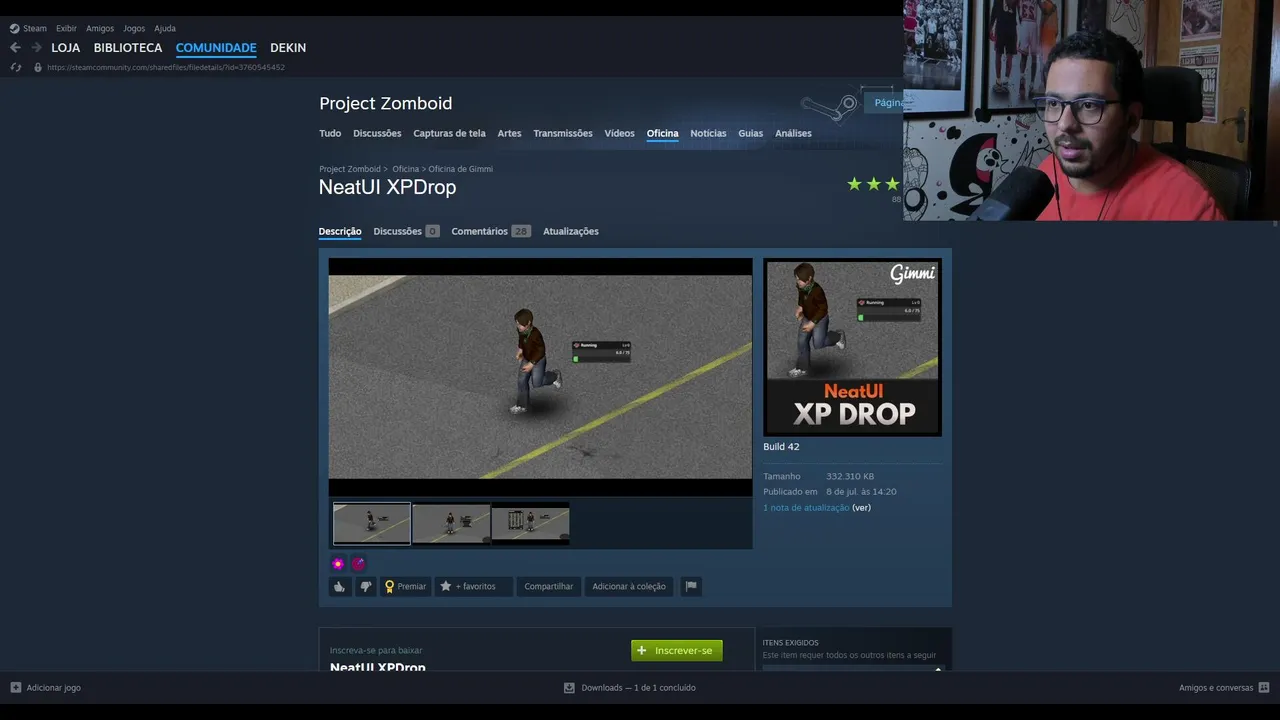Click the padlock icon beside the URL
Viewport: 1280px width, 720px height.
tap(38, 67)
